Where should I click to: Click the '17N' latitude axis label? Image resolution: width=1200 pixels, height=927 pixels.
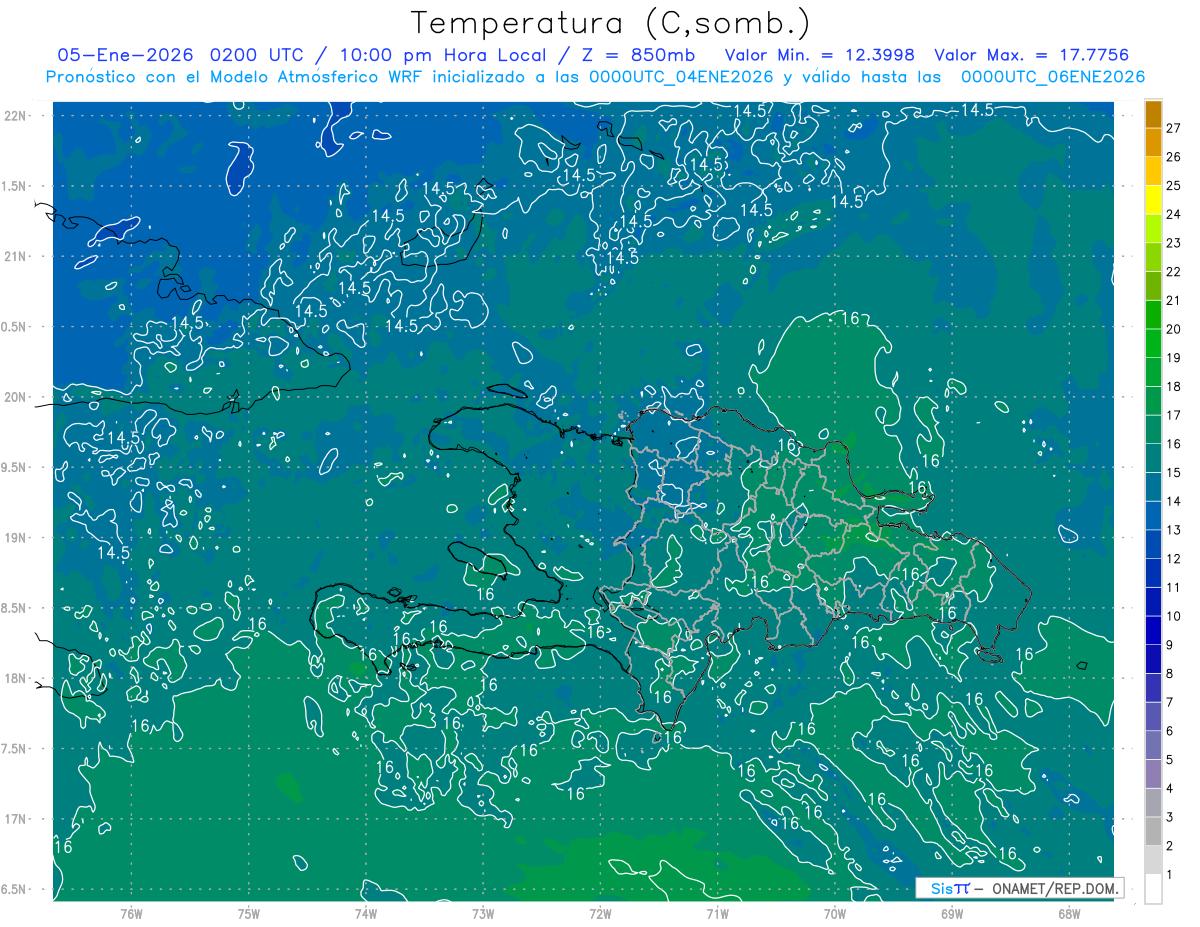[x=14, y=819]
